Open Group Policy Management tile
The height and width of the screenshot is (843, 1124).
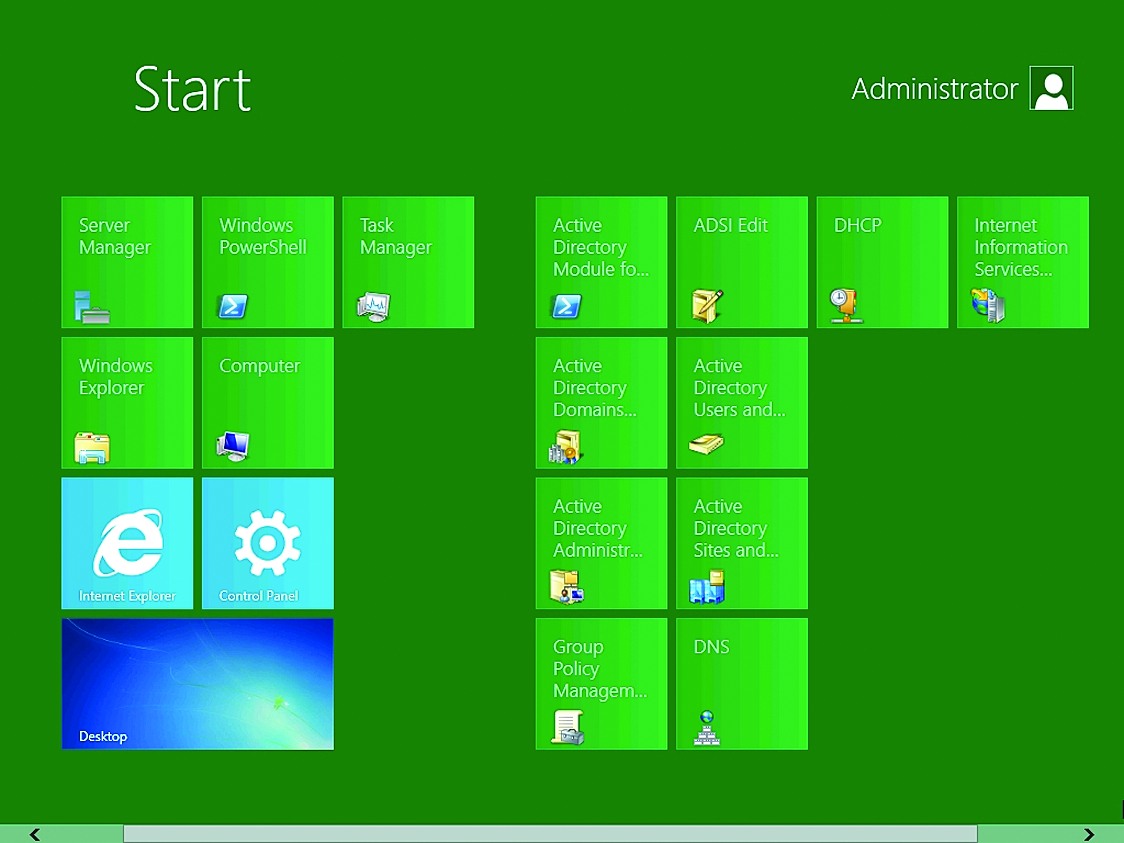tap(601, 684)
